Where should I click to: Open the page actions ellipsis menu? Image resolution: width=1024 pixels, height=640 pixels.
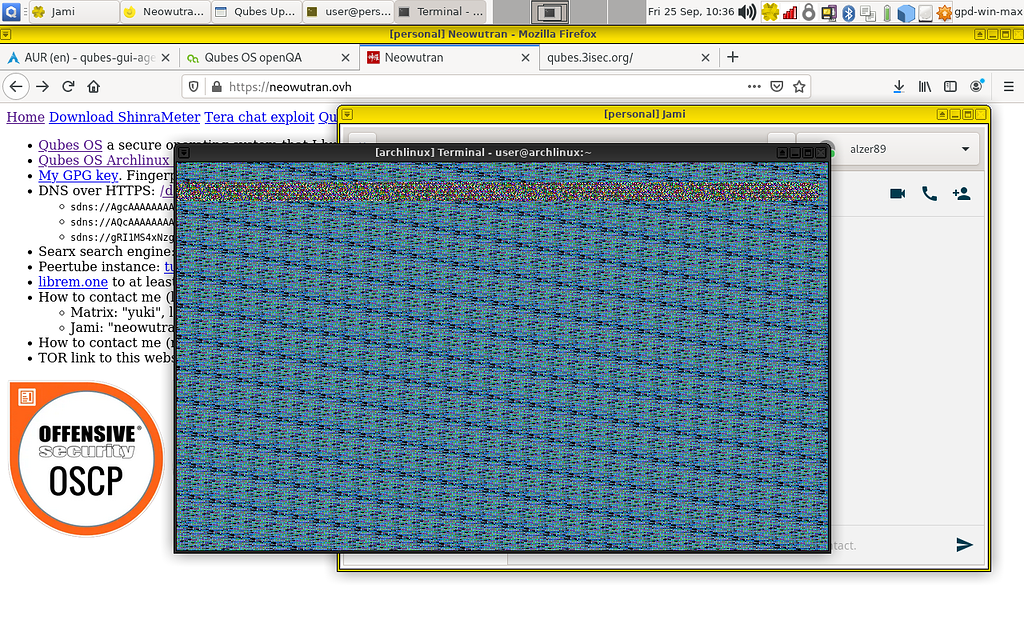coord(753,86)
